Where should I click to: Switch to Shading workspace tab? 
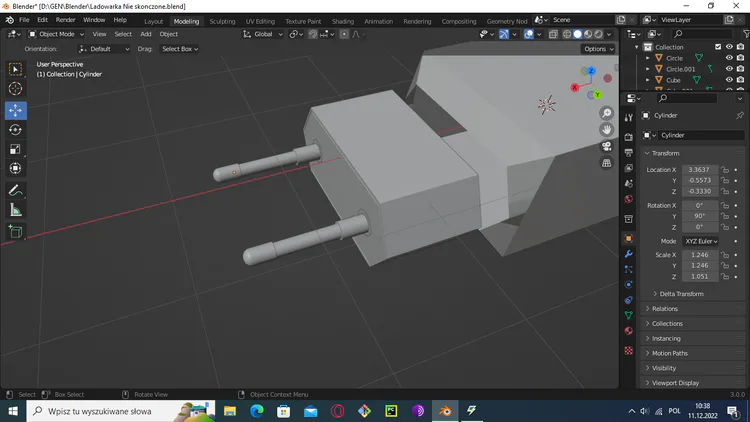tap(343, 21)
